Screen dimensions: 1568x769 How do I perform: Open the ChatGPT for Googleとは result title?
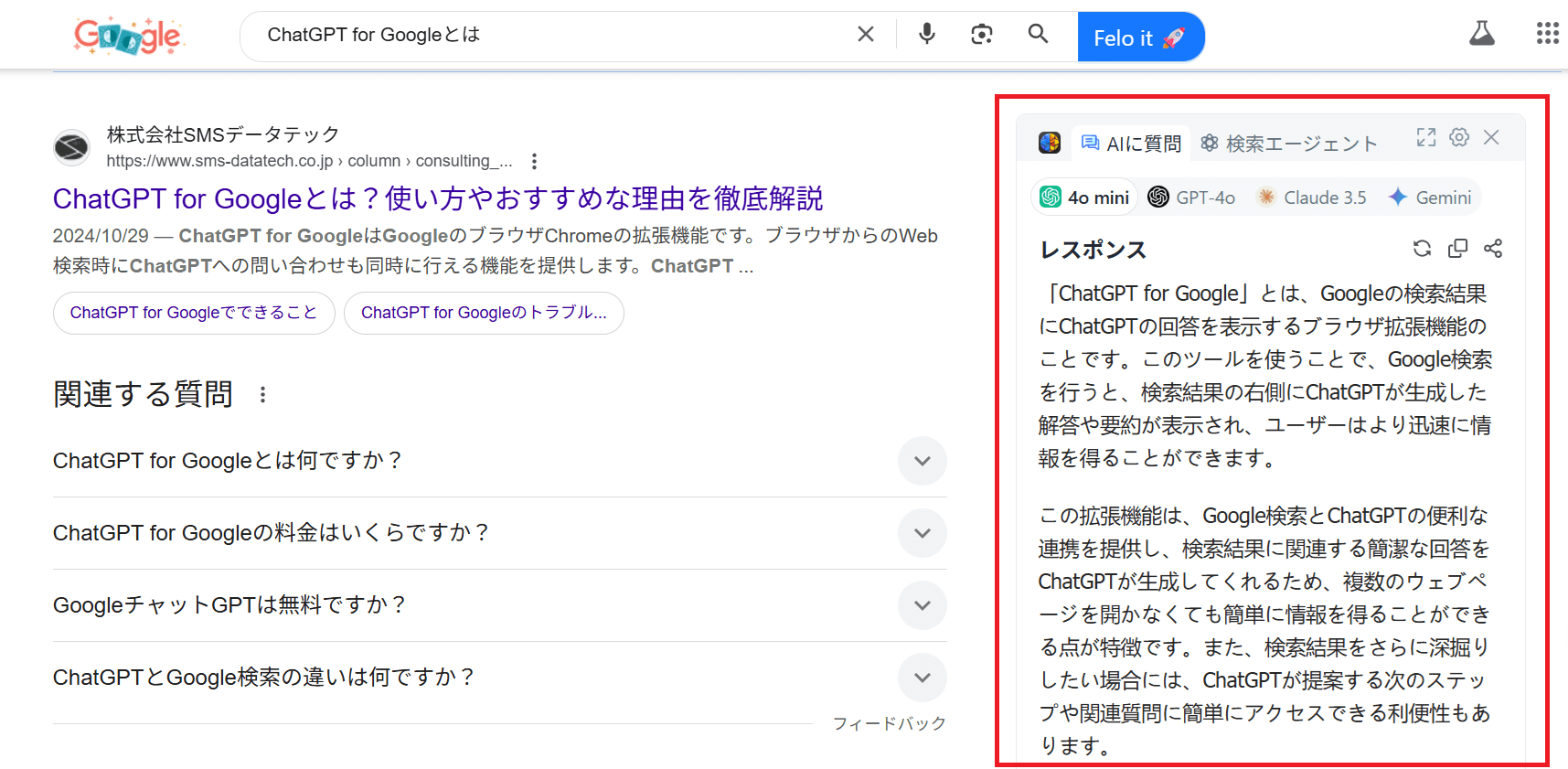click(x=438, y=198)
